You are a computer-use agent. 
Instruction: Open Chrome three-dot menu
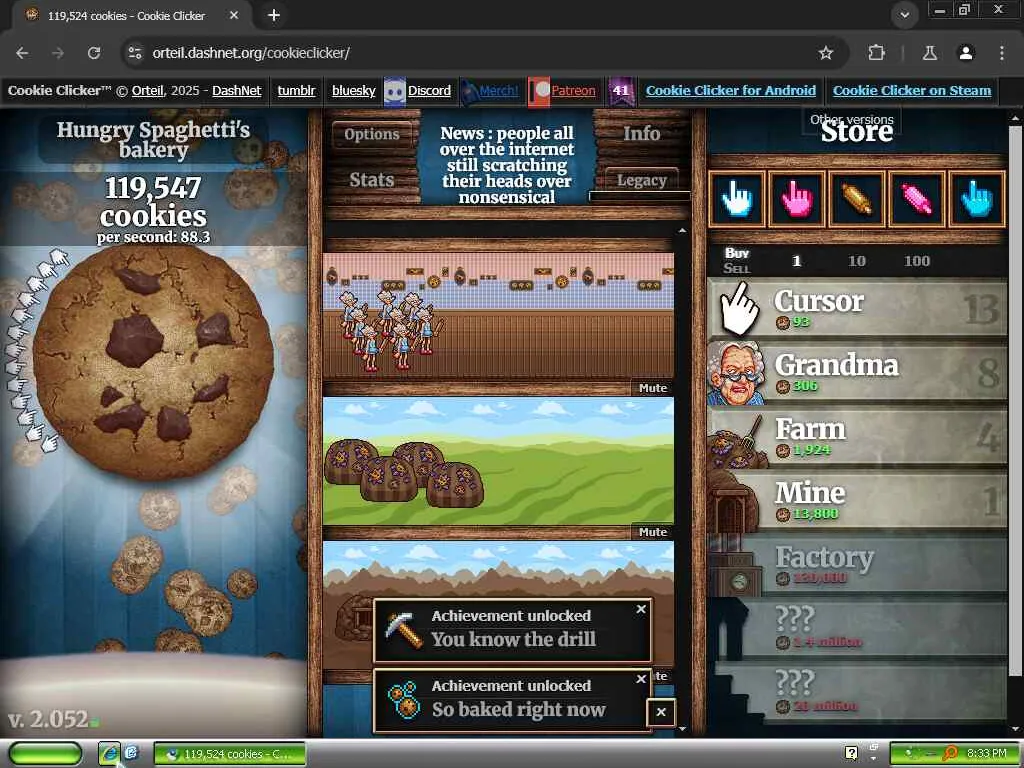(x=1001, y=53)
